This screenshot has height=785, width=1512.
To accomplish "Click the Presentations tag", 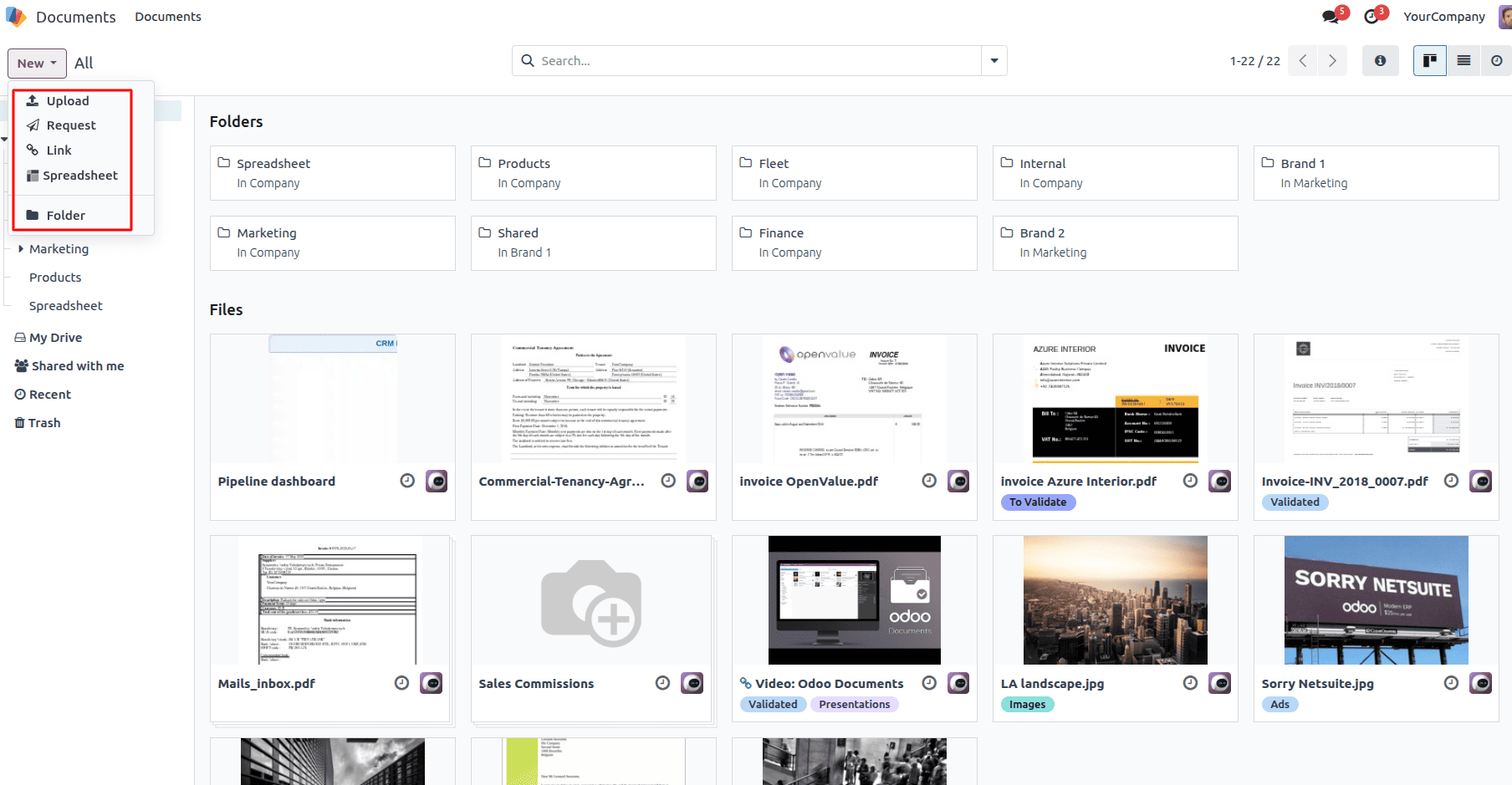I will [854, 705].
